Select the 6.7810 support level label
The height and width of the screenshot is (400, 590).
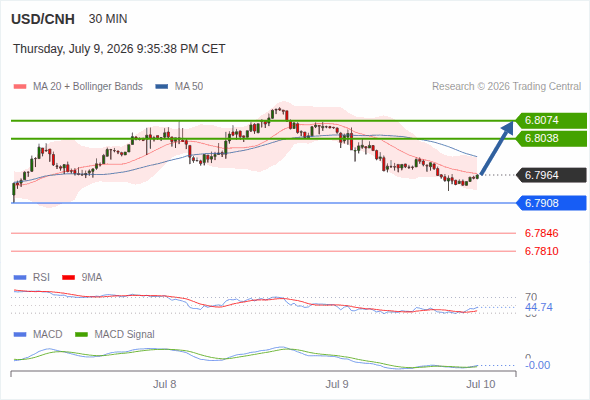(541, 251)
